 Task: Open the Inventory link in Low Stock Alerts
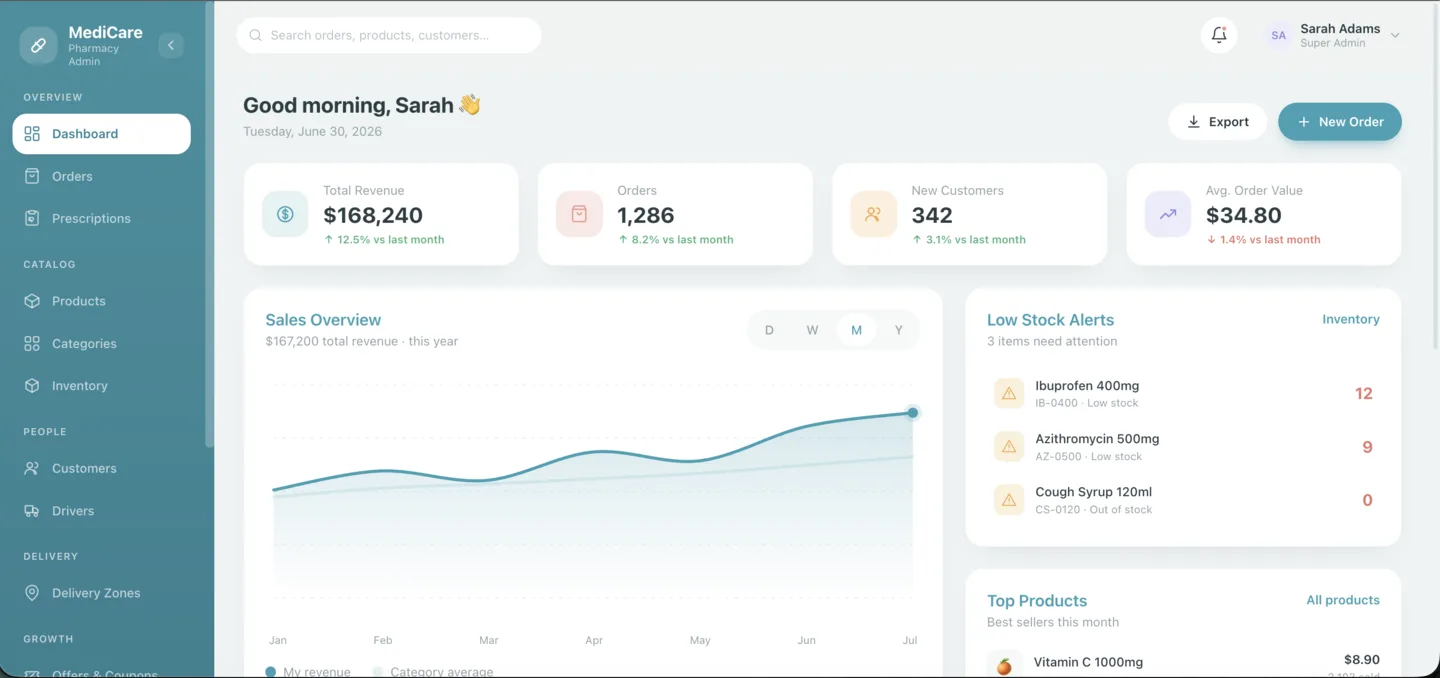click(x=1351, y=319)
